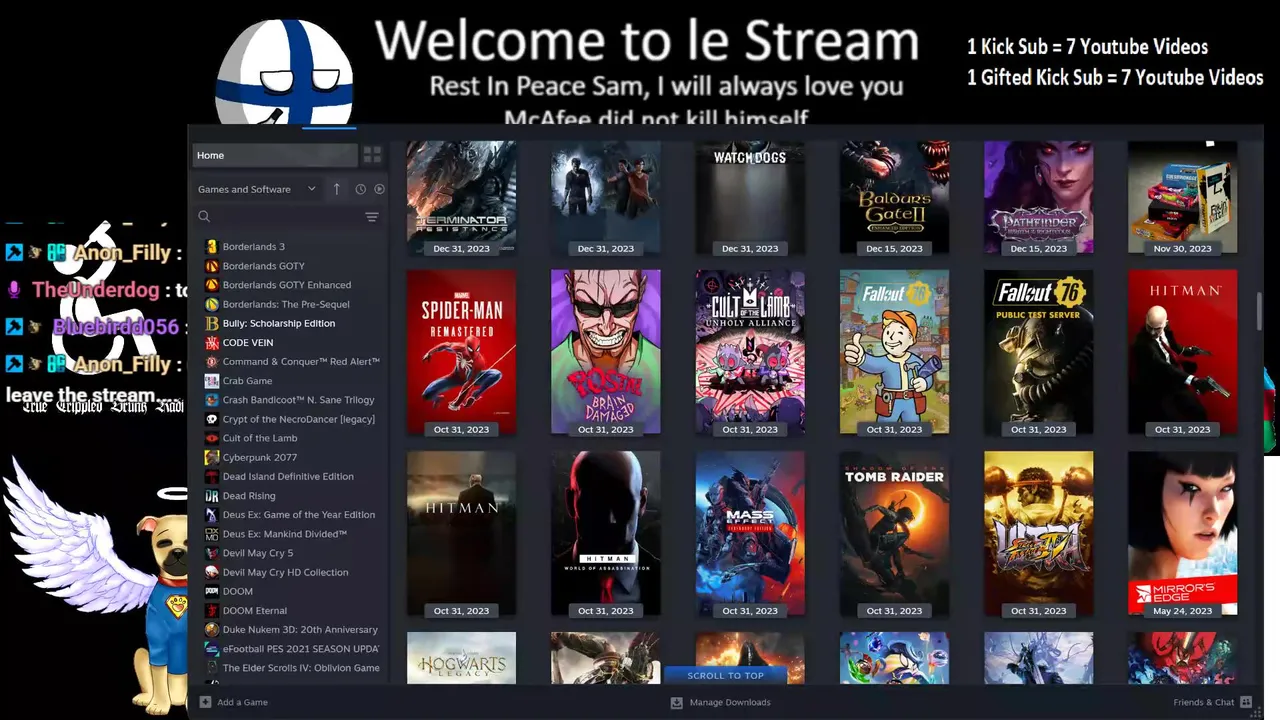This screenshot has width=1280, height=720.
Task: Open Mirror's Edge game cover
Action: (1182, 533)
